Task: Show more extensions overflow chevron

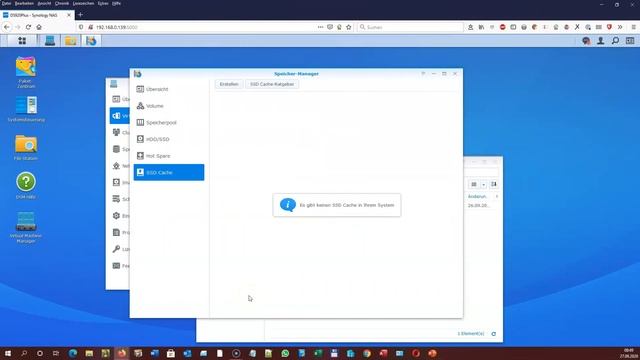Action: coord(620,27)
